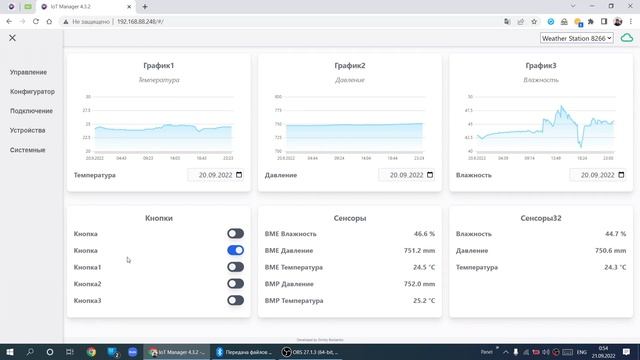Open calendar picker icon for Температура date
Viewport: 640px width, 360px height.
click(239, 175)
